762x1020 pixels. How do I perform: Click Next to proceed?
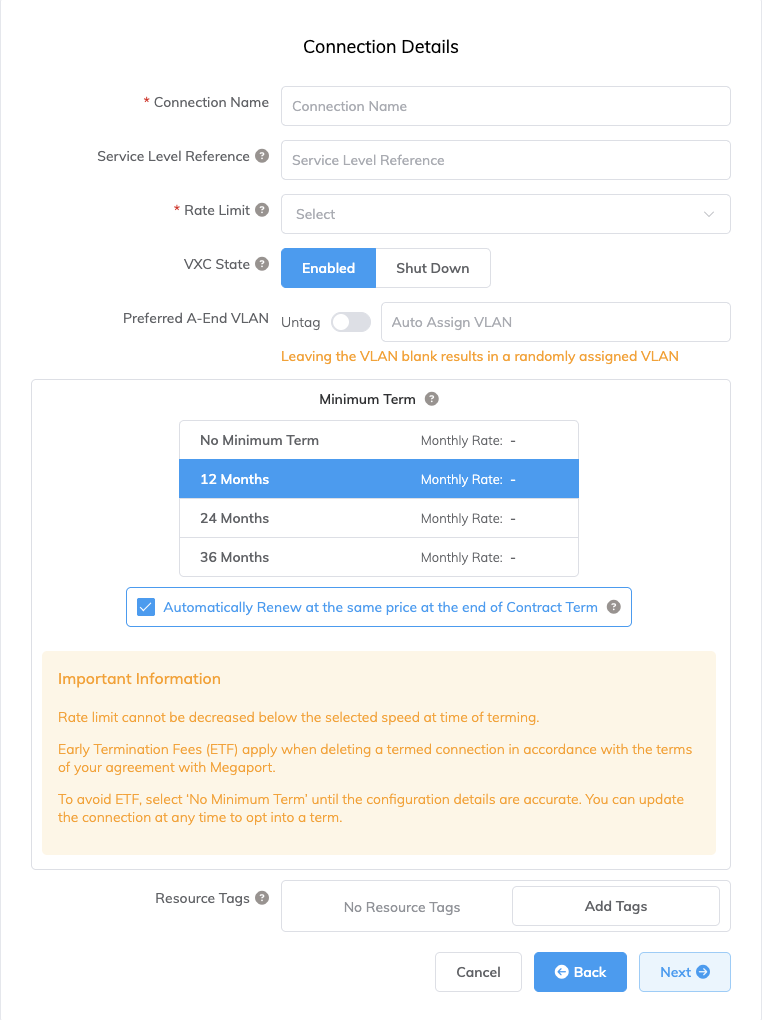(684, 971)
